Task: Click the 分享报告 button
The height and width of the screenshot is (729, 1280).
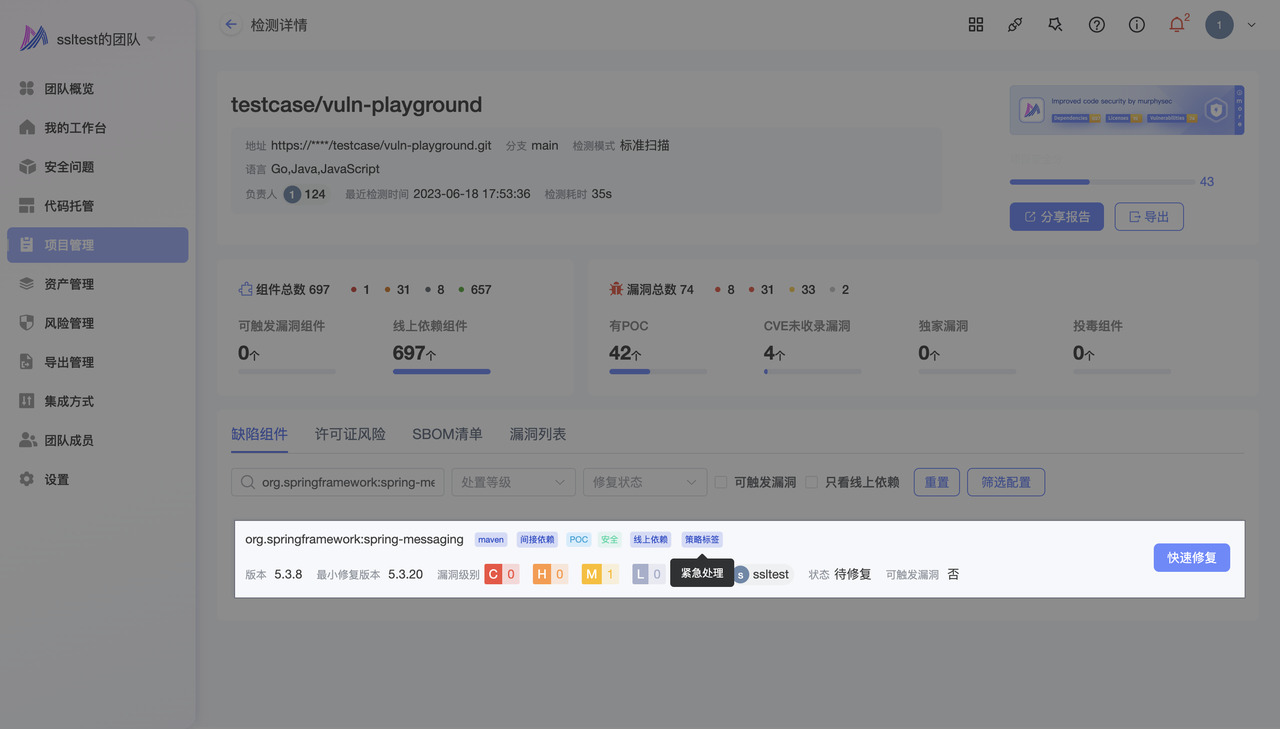Action: [1056, 217]
